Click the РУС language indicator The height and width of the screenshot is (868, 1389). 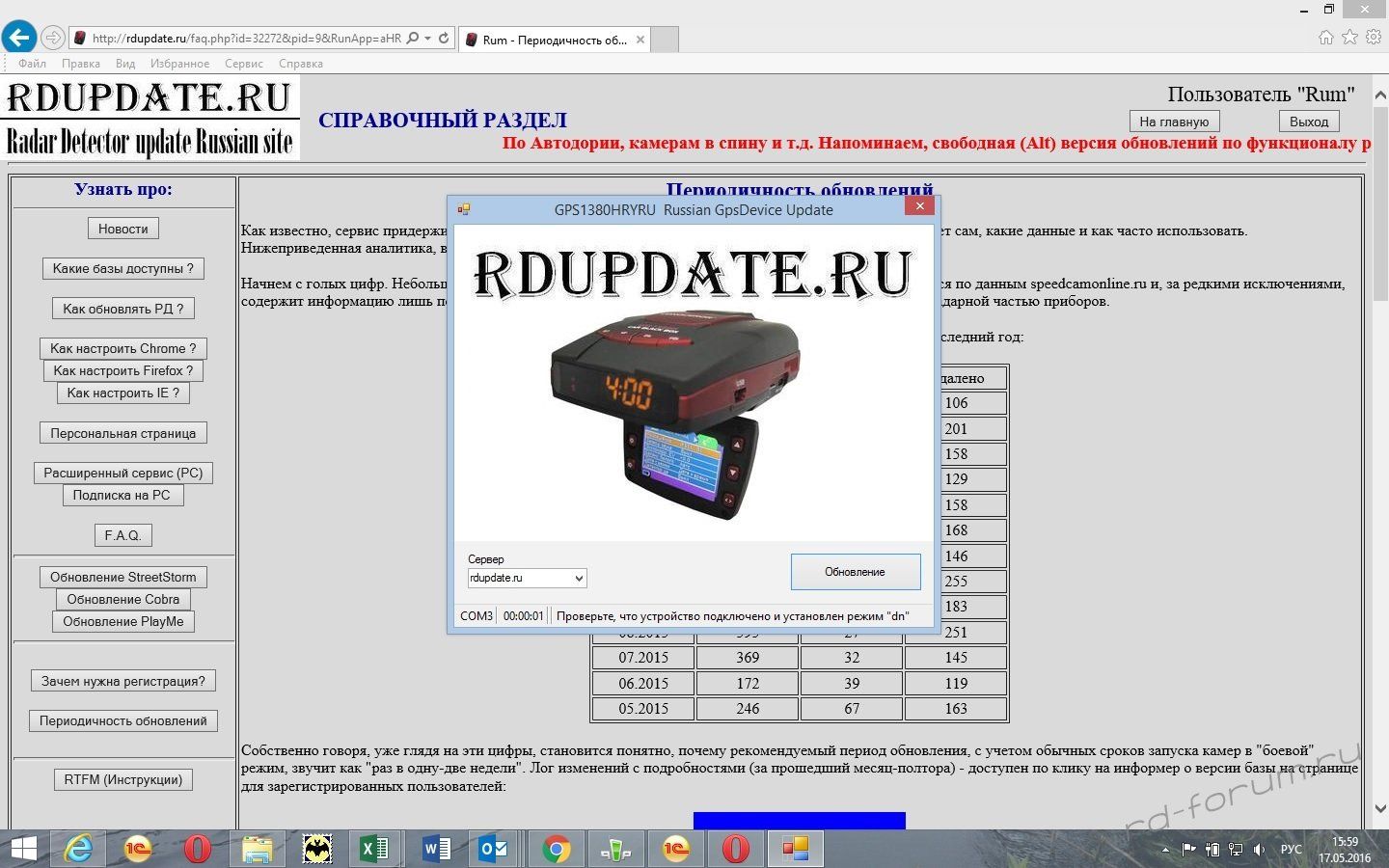click(1291, 850)
